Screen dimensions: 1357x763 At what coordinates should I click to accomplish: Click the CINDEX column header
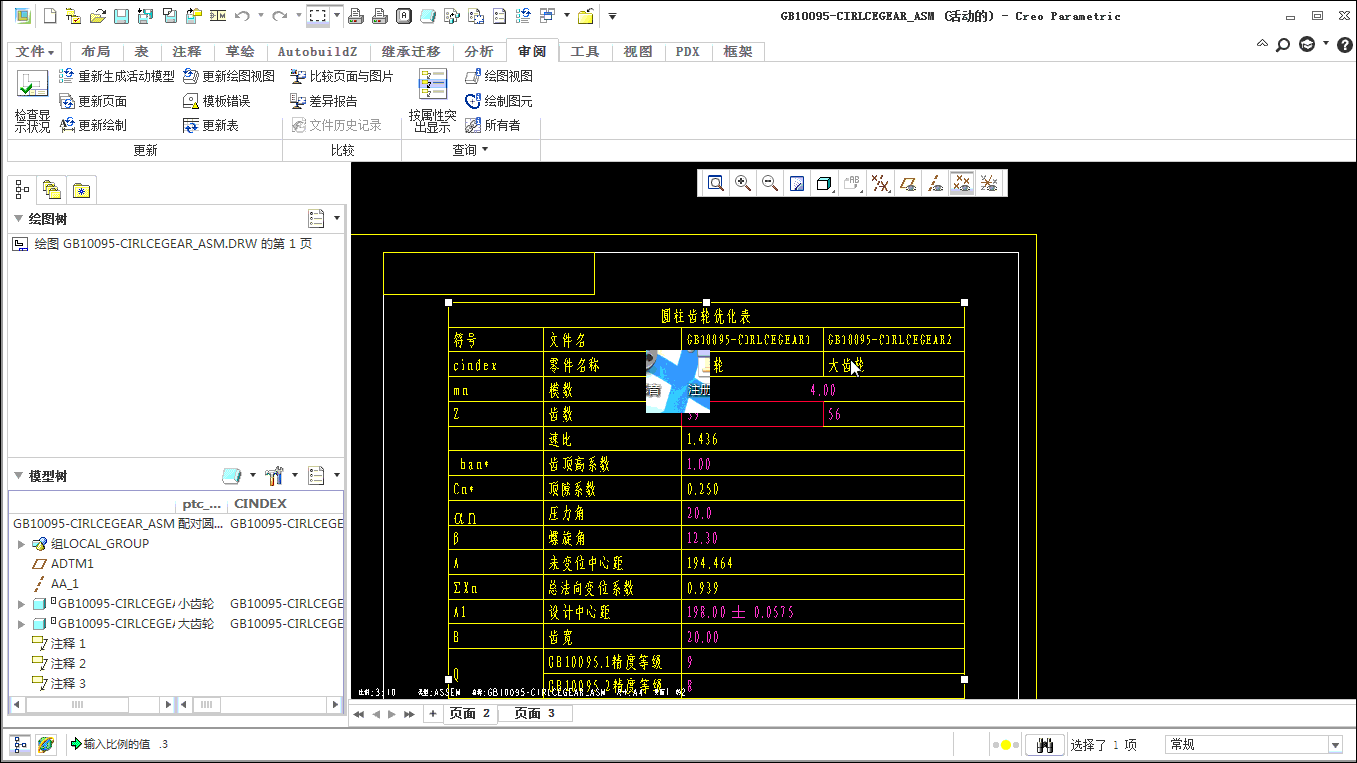260,504
